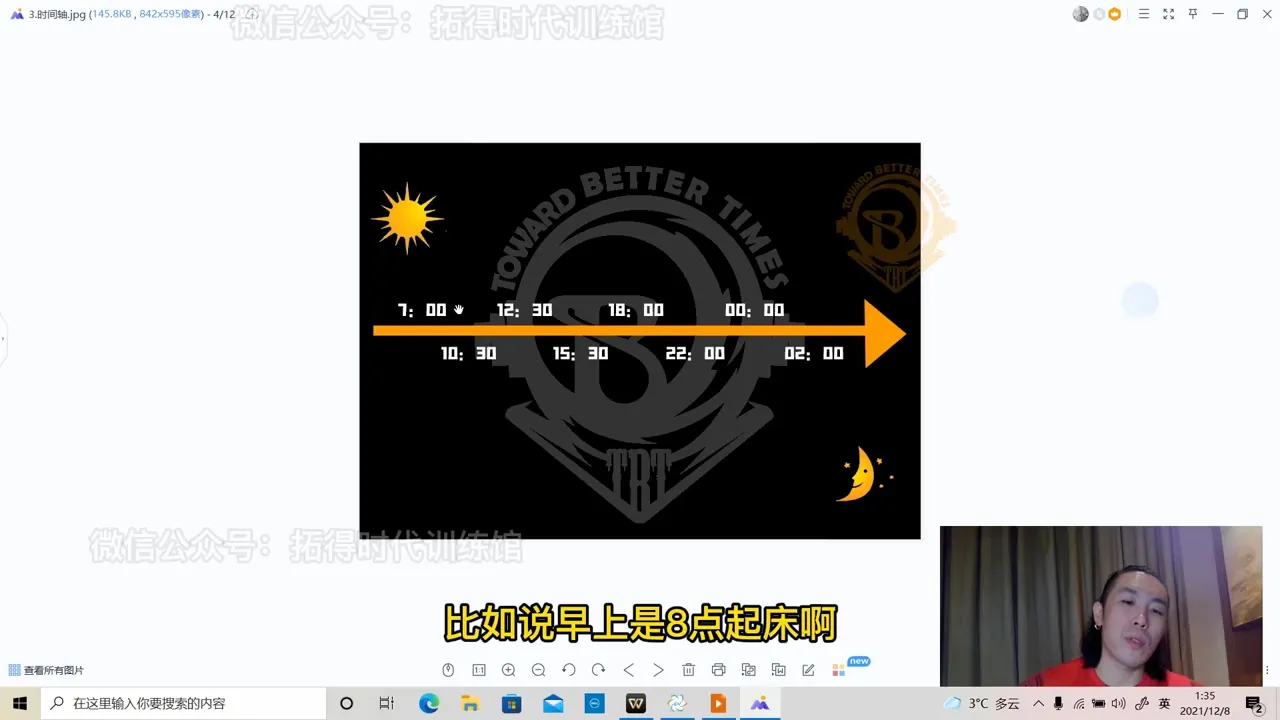Expand hidden system tray icons
This screenshot has height=720, width=1280.
[x=1038, y=704]
